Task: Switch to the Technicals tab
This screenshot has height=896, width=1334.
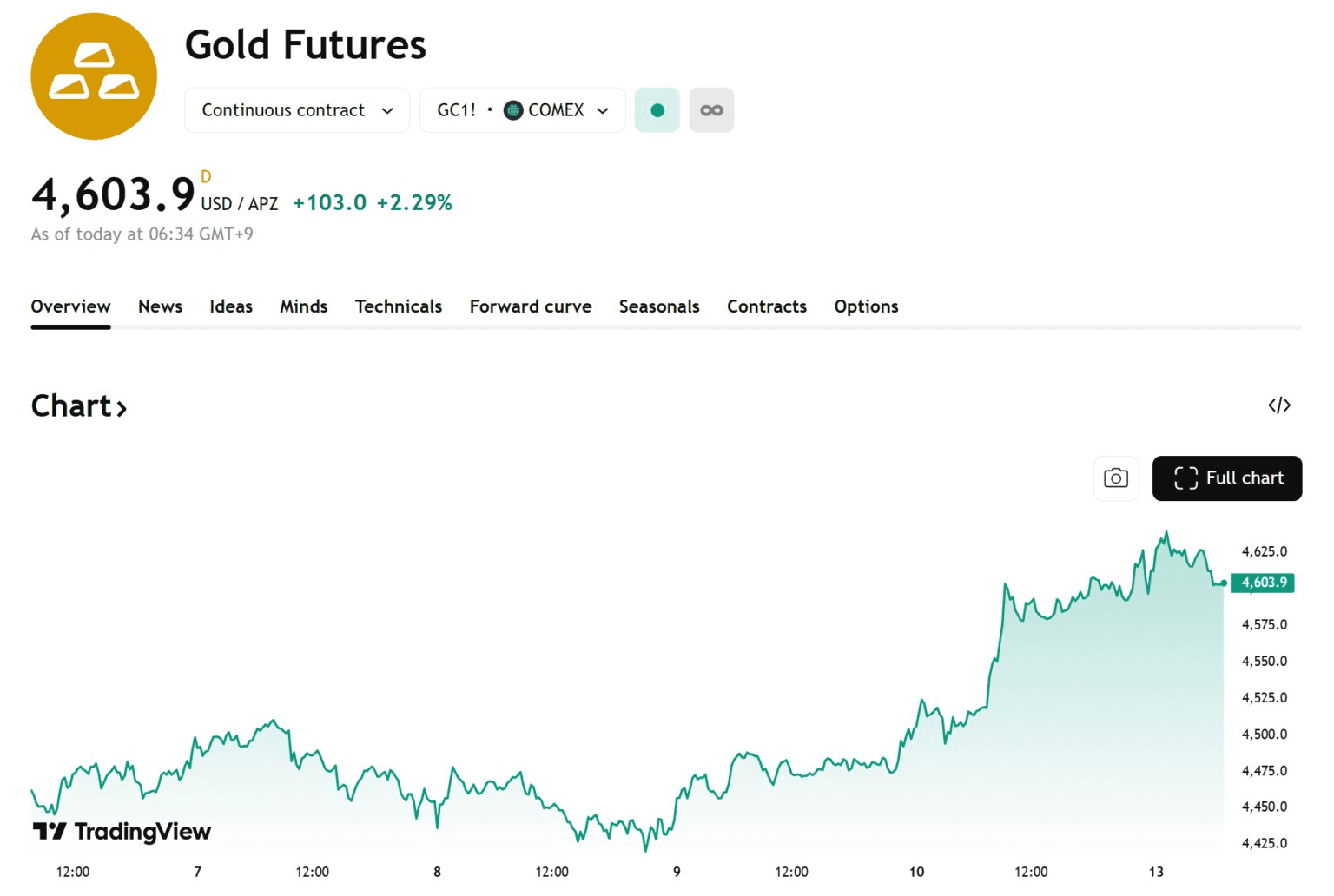Action: 399,306
